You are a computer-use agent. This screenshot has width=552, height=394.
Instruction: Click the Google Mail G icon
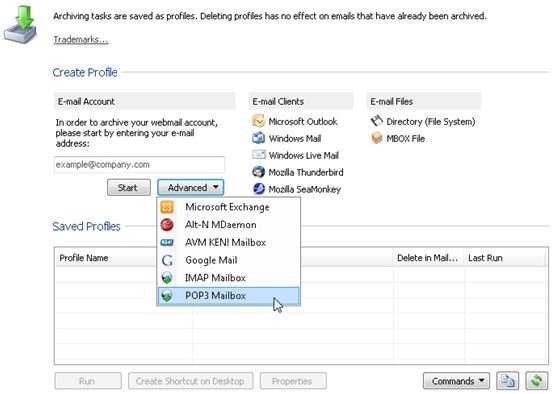(x=167, y=260)
